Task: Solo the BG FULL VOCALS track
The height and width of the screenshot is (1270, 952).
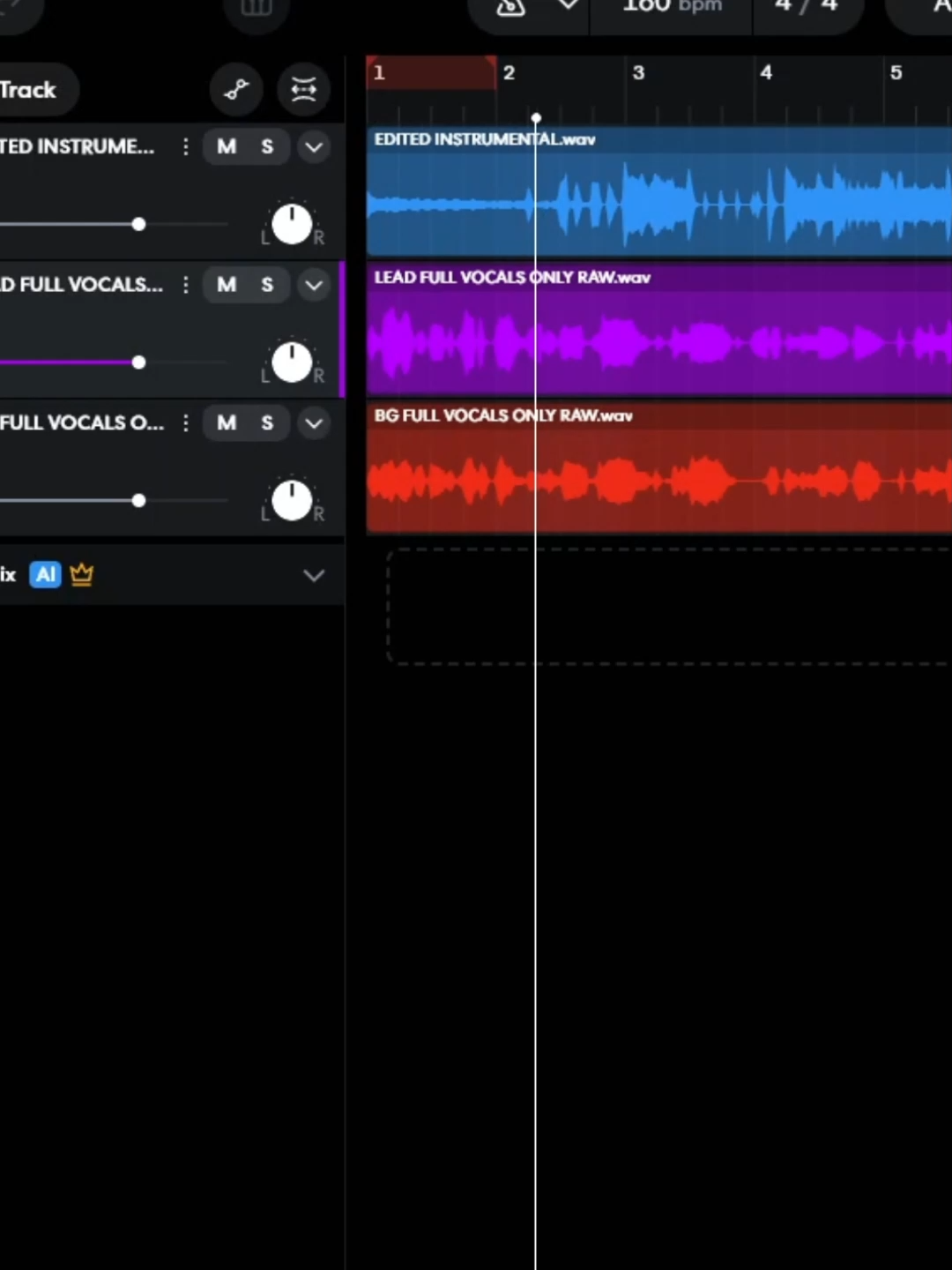Action: click(x=267, y=422)
